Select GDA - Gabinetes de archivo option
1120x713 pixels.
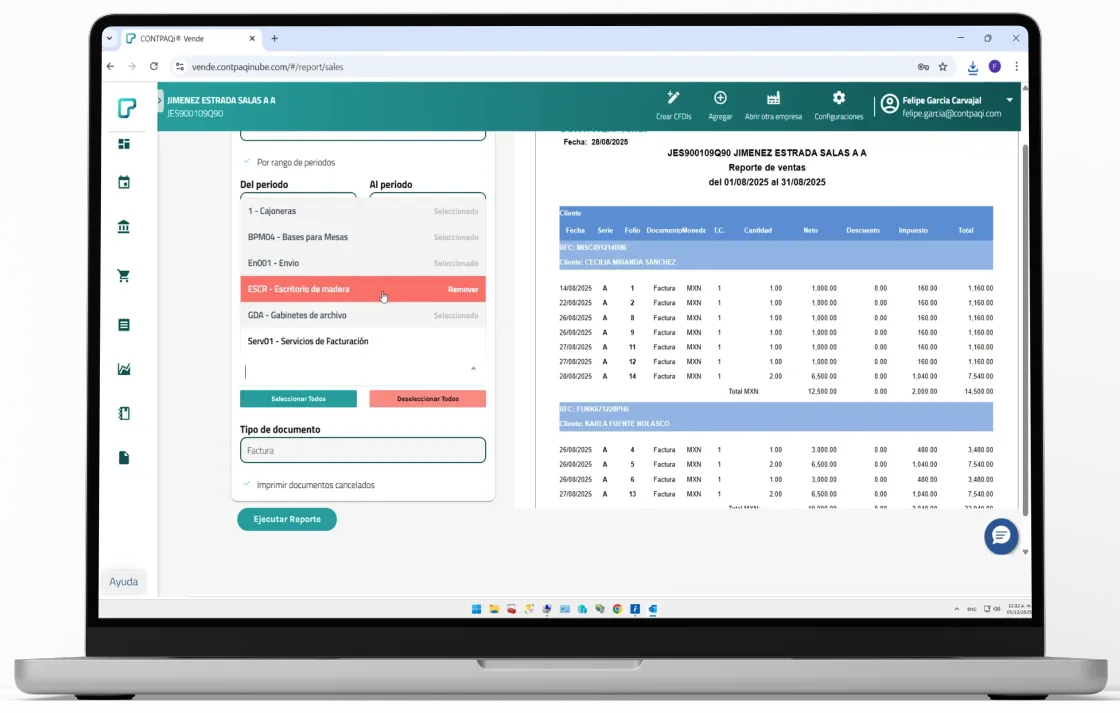(363, 315)
